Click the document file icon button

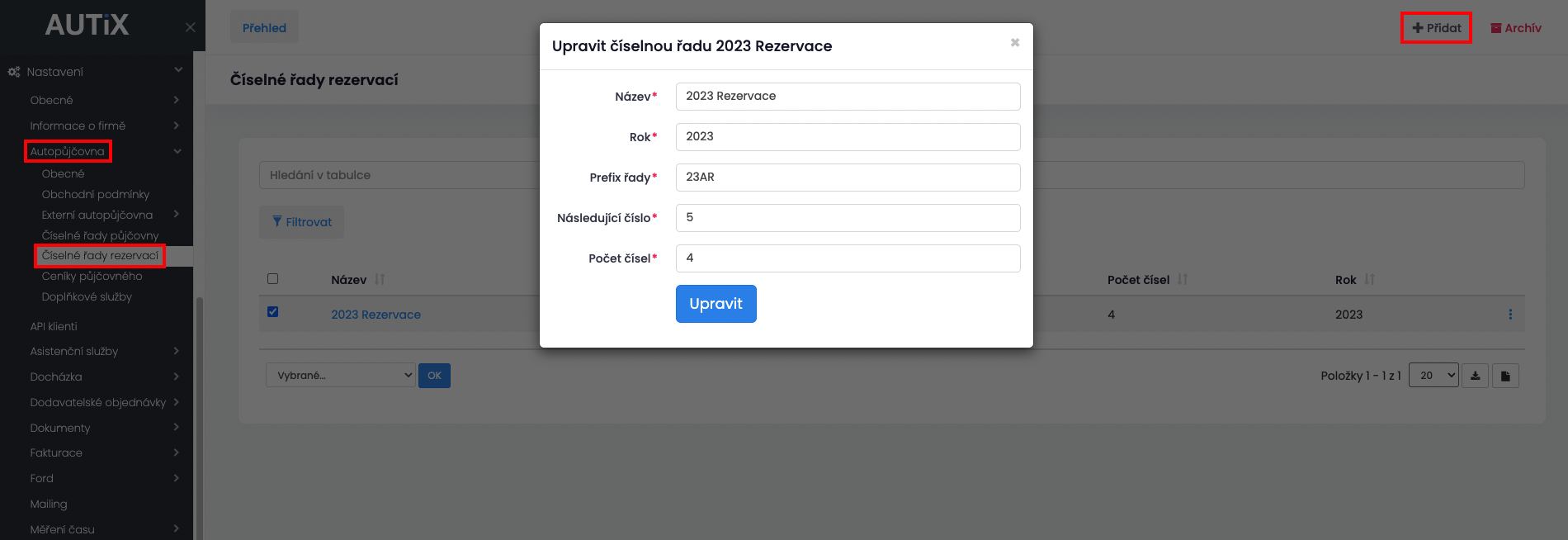click(1505, 376)
